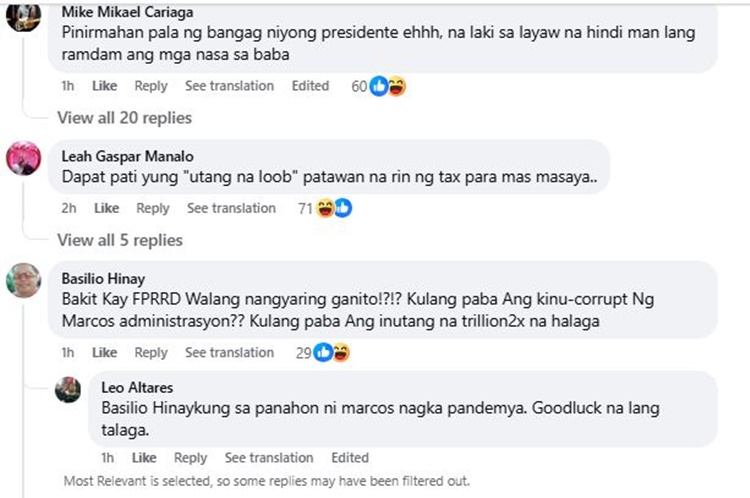The image size is (750, 498).
Task: Like Mike Mikael Cariaga's comment
Action: pos(105,86)
